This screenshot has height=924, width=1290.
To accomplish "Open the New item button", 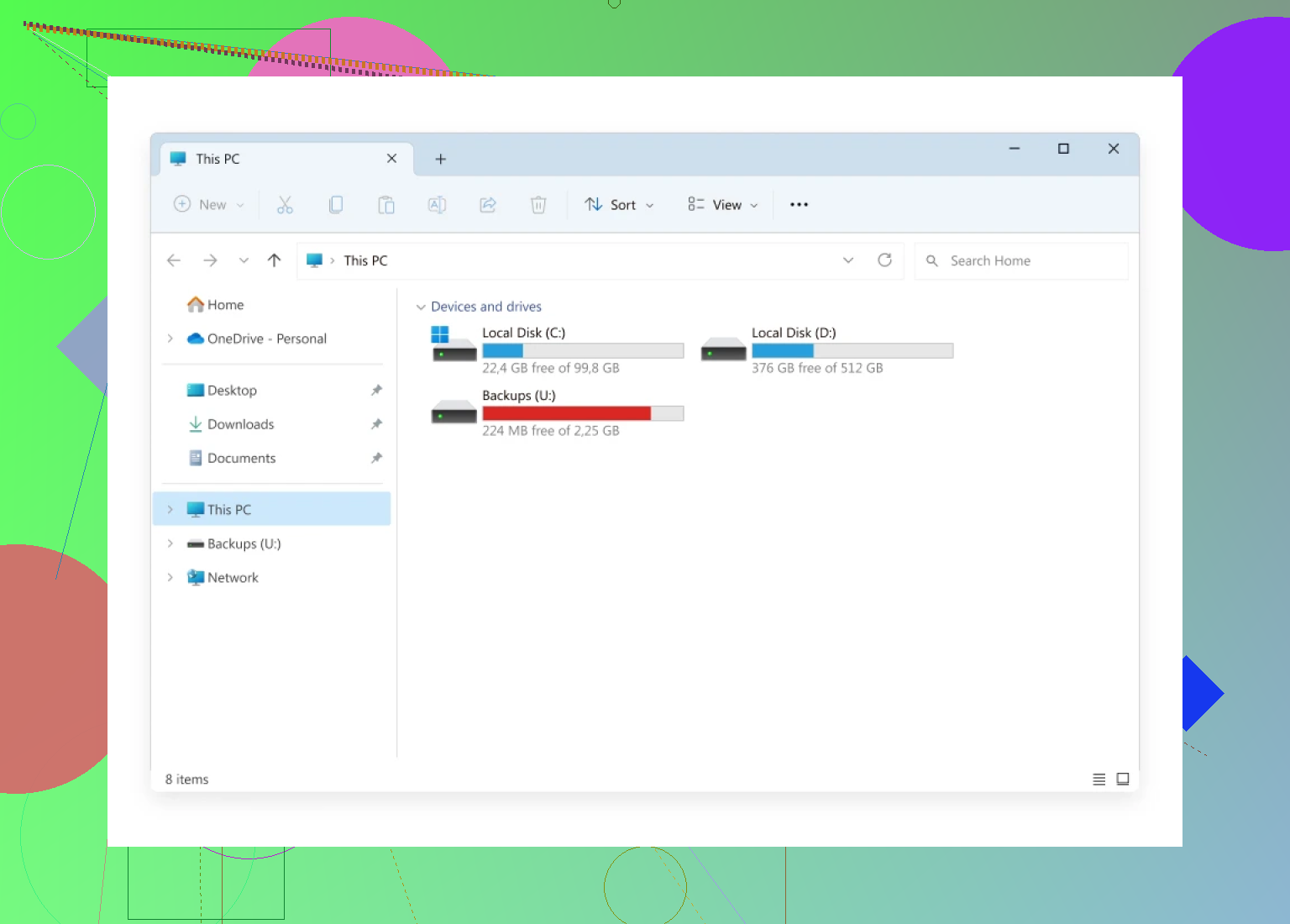I will pos(208,205).
